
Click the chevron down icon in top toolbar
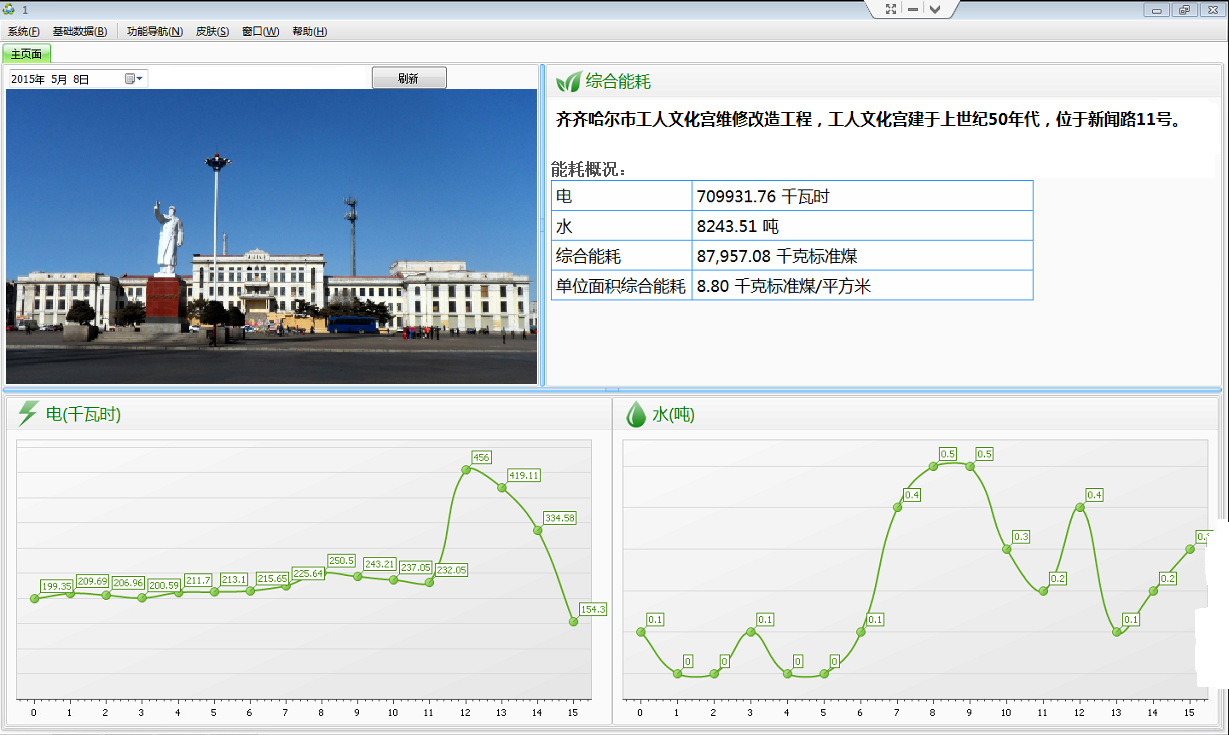point(934,9)
